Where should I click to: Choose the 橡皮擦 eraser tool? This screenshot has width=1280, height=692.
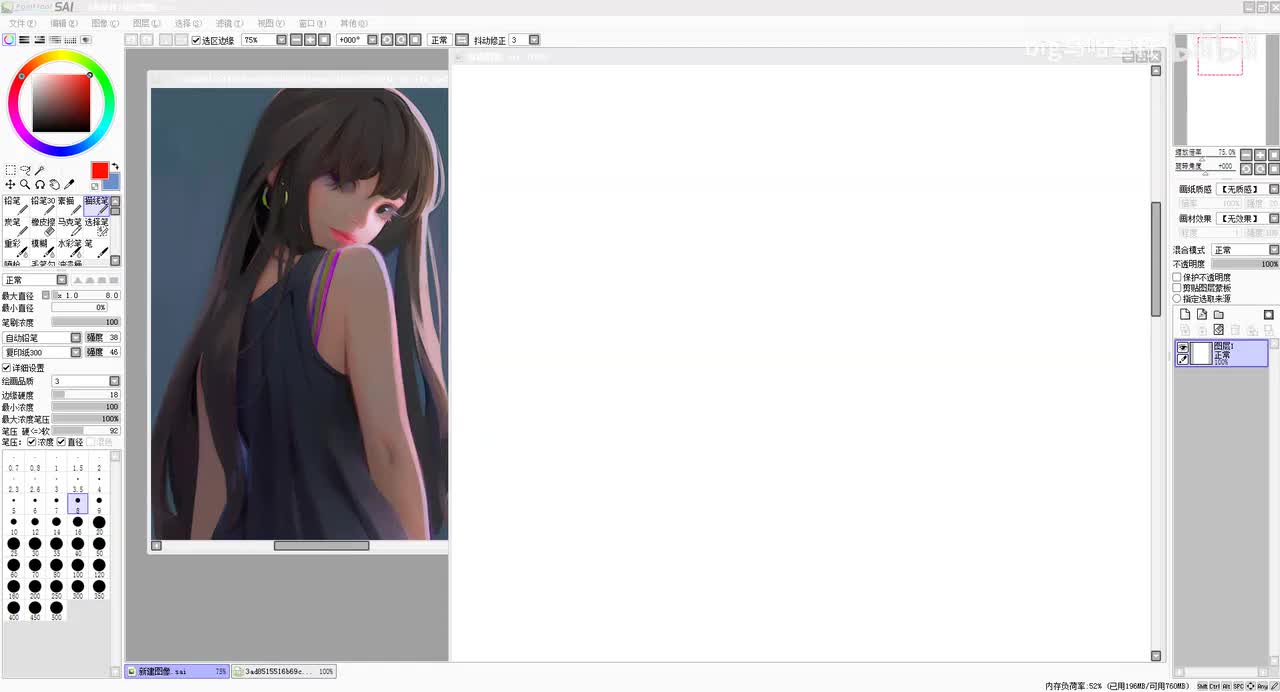coord(42,227)
